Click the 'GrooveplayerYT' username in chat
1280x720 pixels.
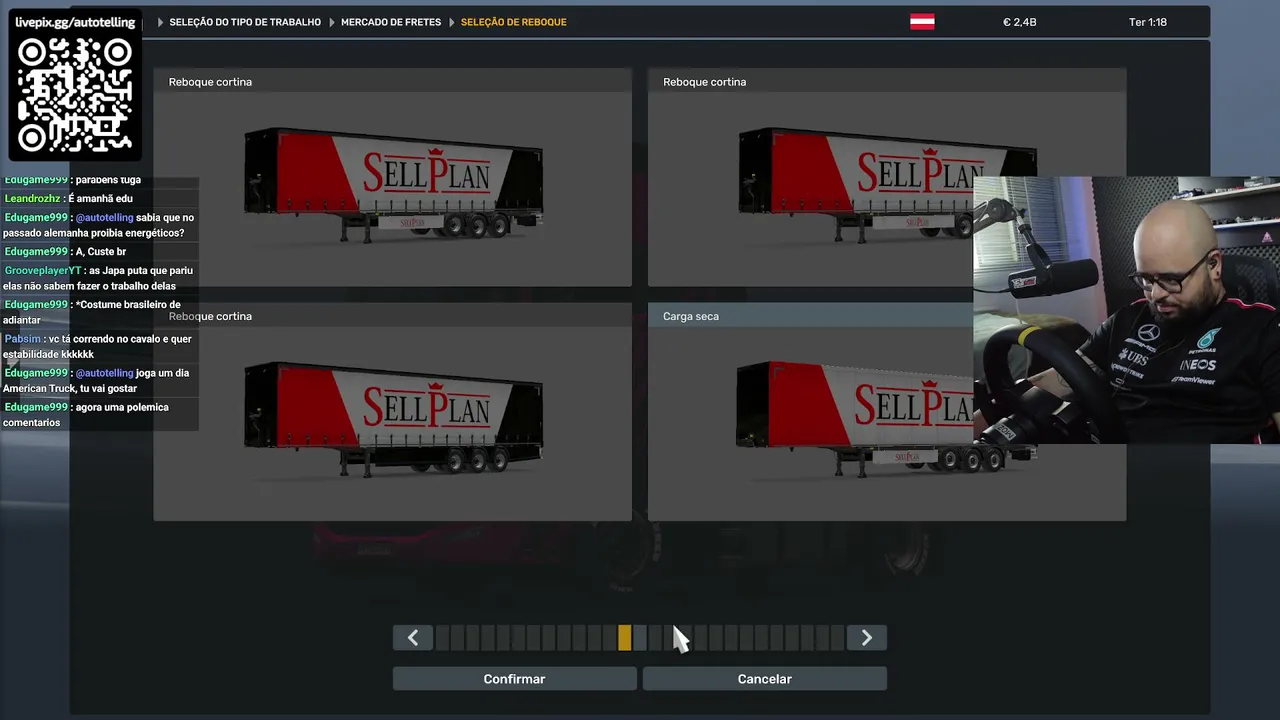pyautogui.click(x=43, y=271)
